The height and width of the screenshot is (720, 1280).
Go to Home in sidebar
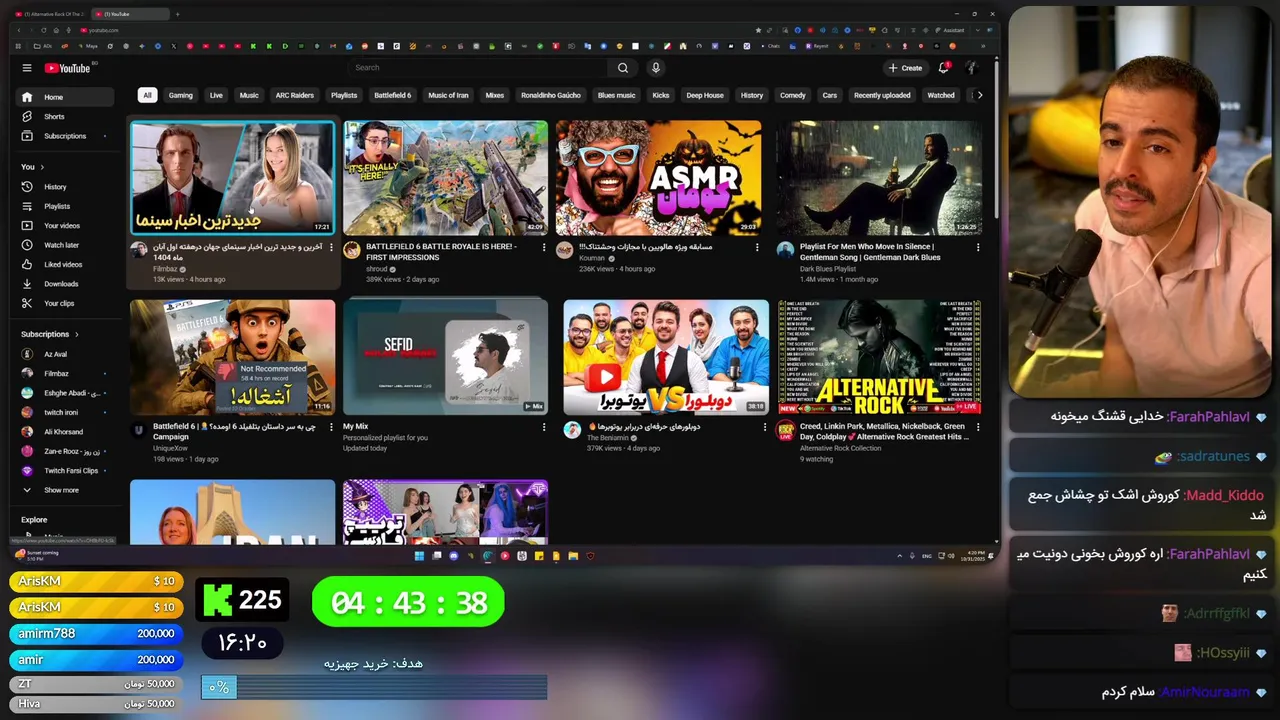(66, 97)
